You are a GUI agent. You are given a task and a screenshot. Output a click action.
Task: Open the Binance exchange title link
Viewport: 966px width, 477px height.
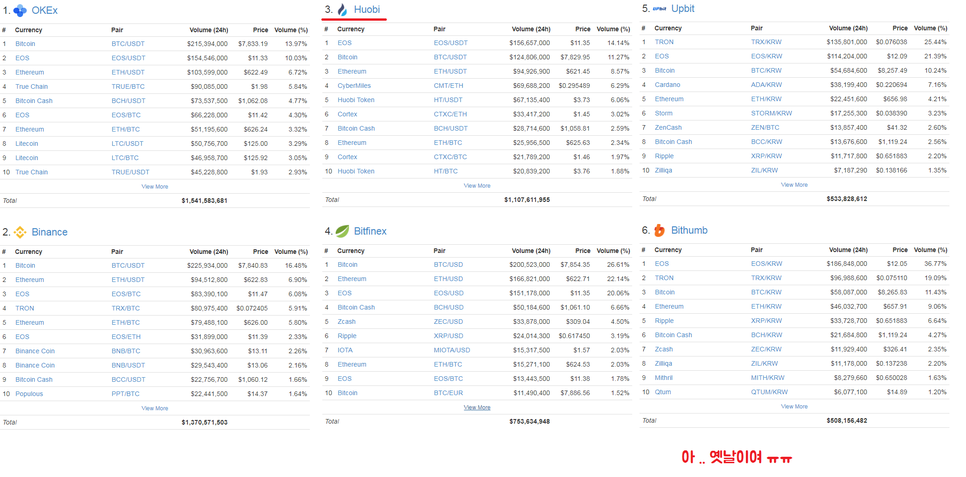tap(50, 232)
